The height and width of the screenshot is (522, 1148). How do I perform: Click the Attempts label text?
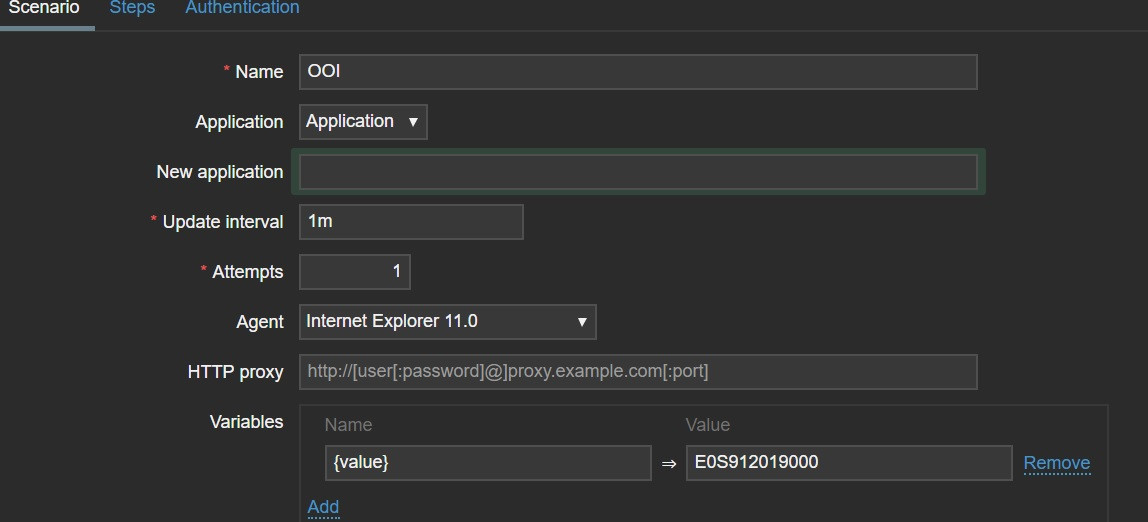coord(247,272)
